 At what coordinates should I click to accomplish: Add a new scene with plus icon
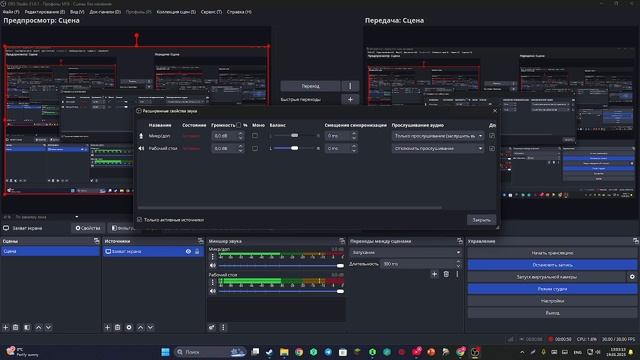6,327
